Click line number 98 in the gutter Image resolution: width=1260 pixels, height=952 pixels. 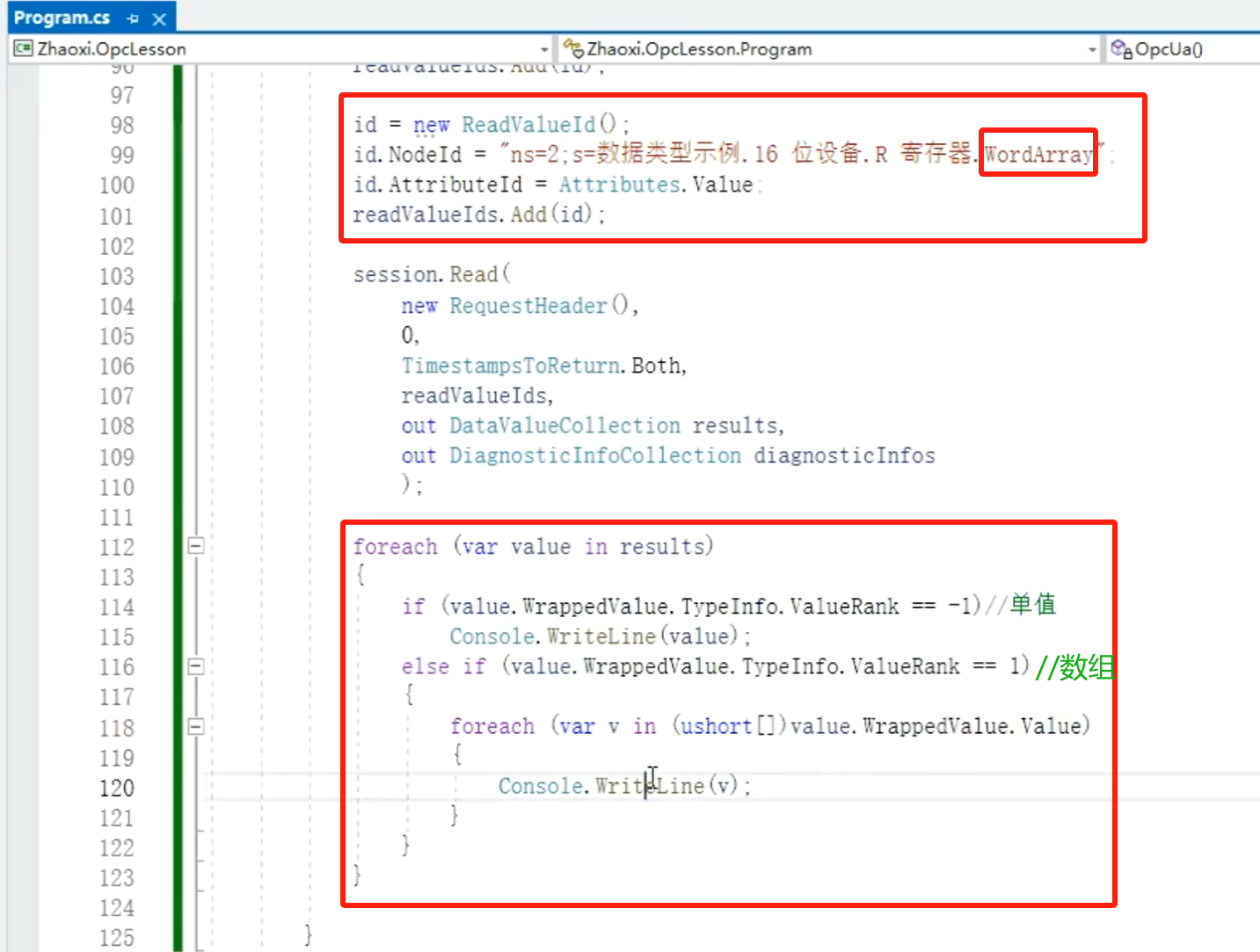point(122,125)
